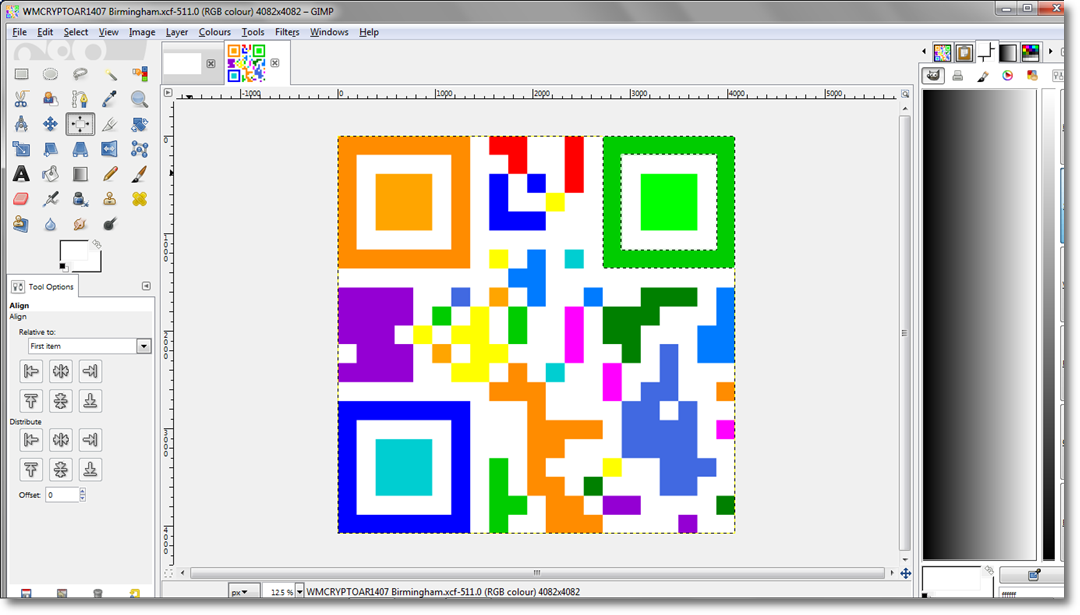Select the Scale tool
The width and height of the screenshot is (1080, 615).
point(21,149)
